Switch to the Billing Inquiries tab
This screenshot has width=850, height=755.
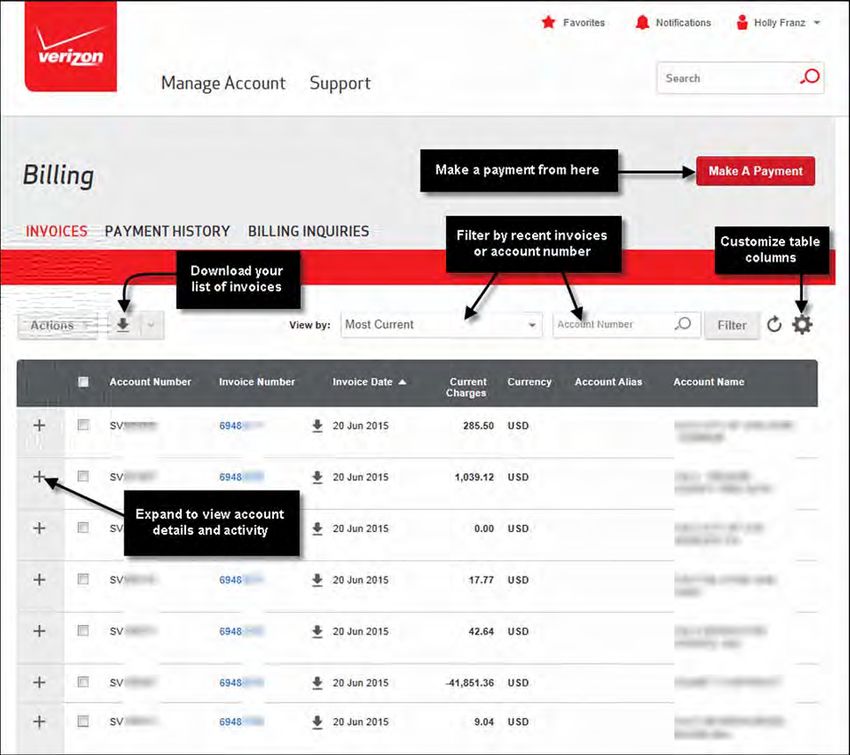308,231
